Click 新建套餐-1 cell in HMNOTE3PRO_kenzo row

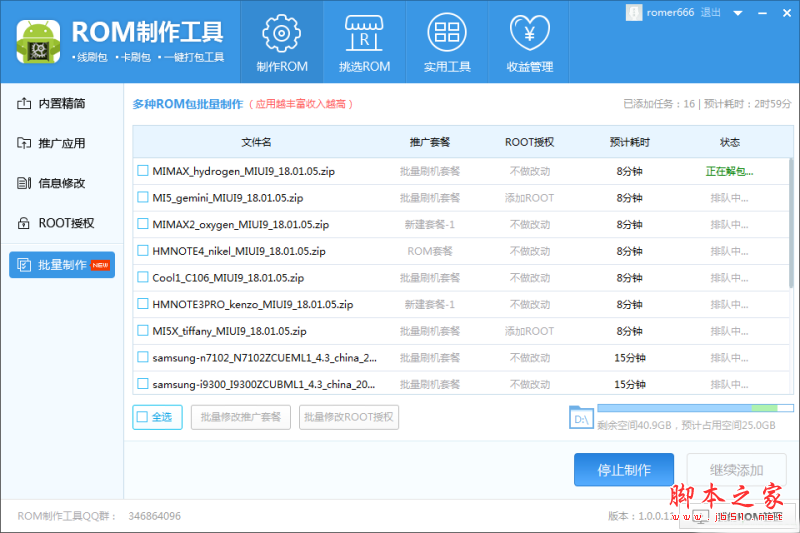(430, 304)
